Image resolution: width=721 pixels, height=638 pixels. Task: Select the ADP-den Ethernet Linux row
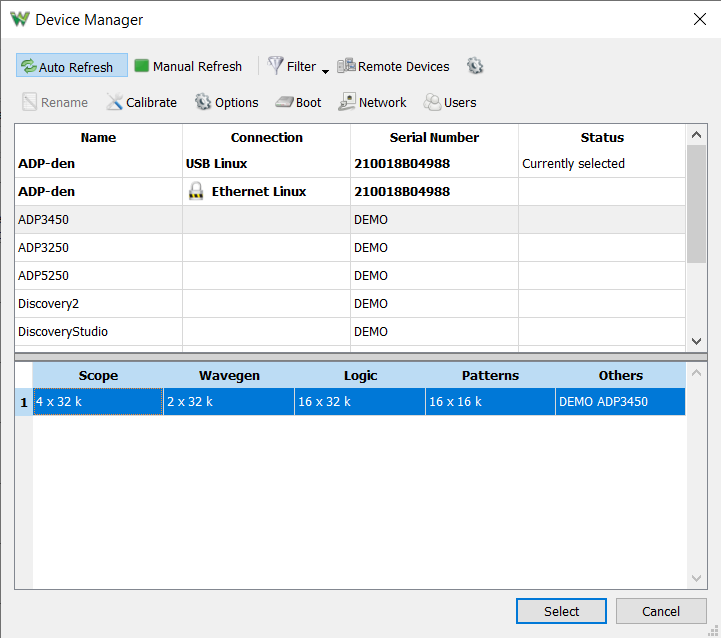(350, 192)
